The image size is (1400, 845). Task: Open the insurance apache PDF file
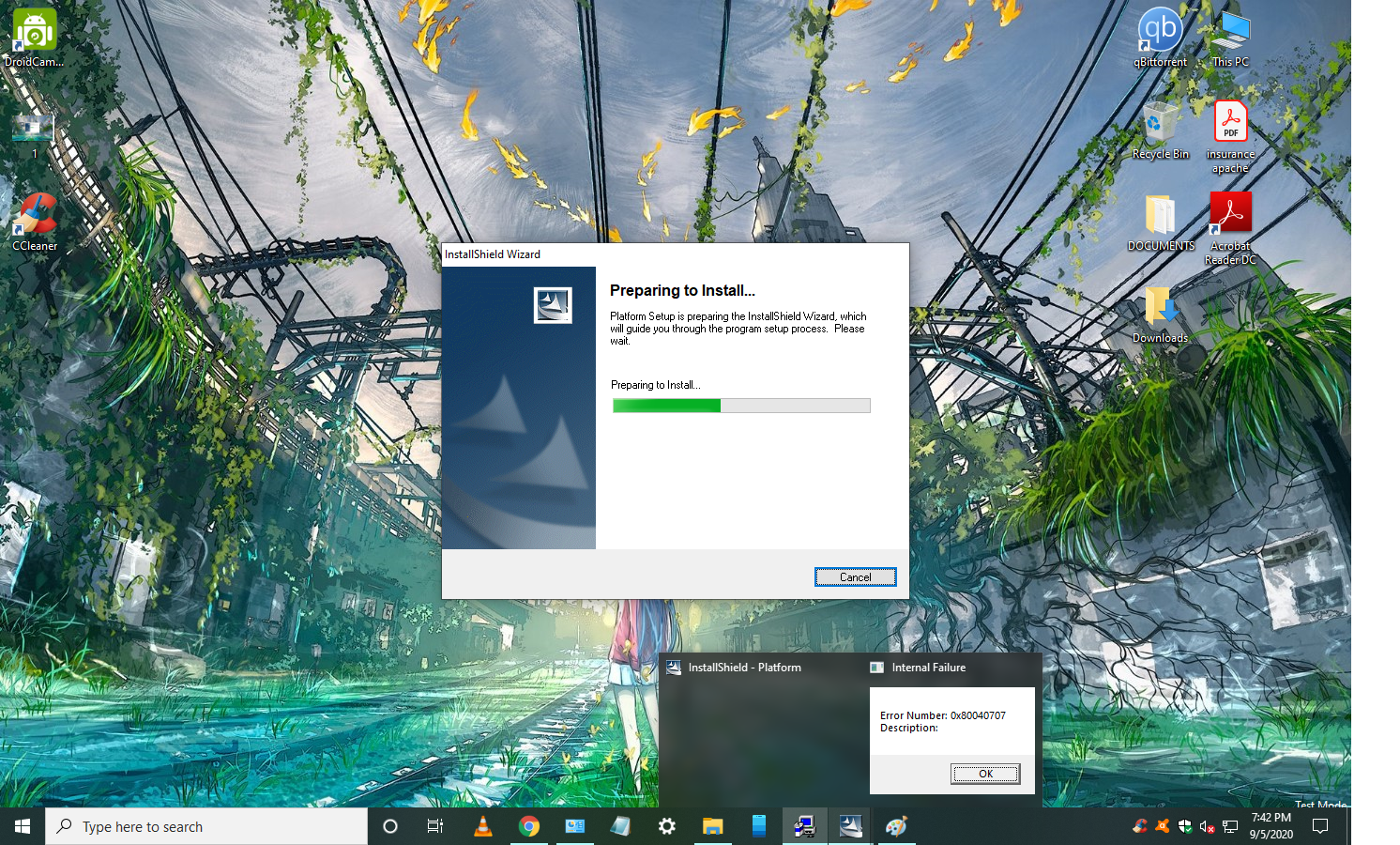(1230, 137)
